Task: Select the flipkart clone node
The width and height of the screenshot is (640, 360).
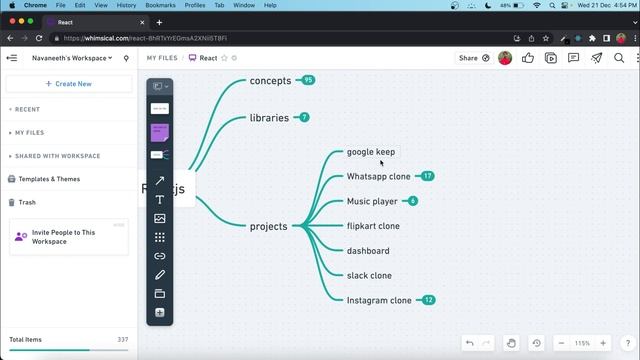Action: pos(373,226)
